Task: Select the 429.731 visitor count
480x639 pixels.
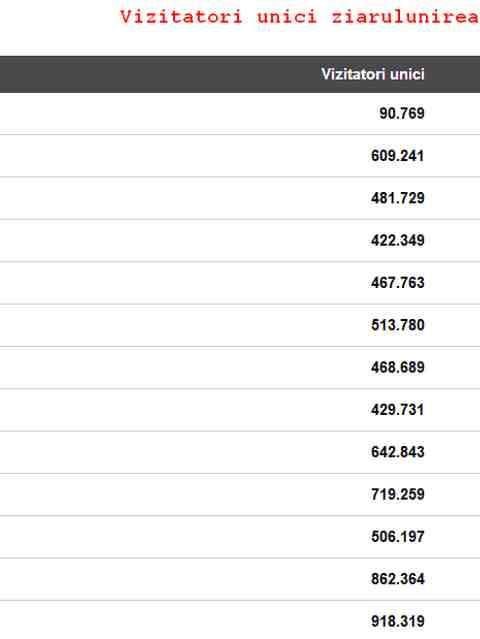Action: pos(398,410)
